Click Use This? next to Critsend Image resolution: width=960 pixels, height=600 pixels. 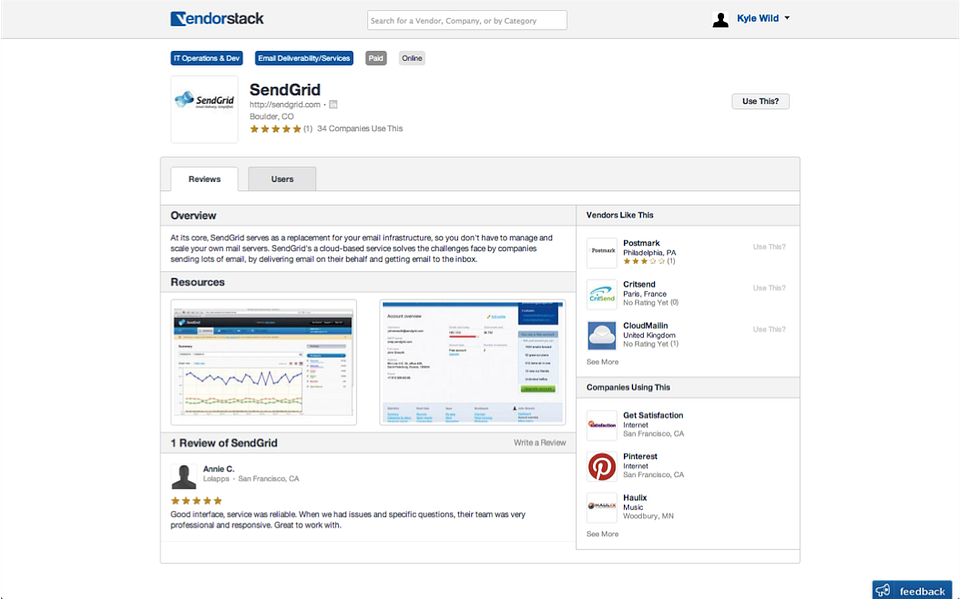[769, 288]
